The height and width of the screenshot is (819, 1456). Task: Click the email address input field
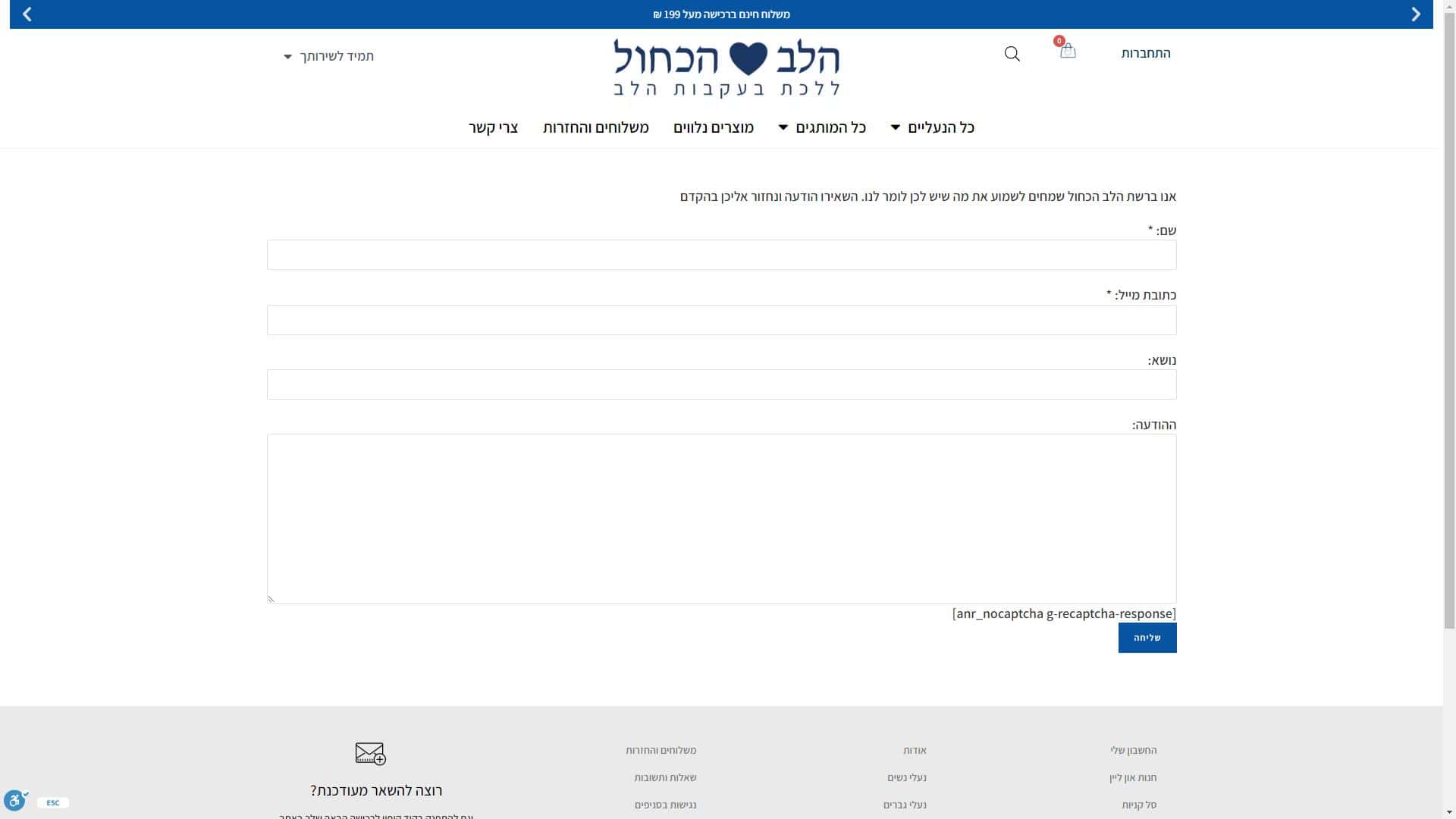coord(720,320)
